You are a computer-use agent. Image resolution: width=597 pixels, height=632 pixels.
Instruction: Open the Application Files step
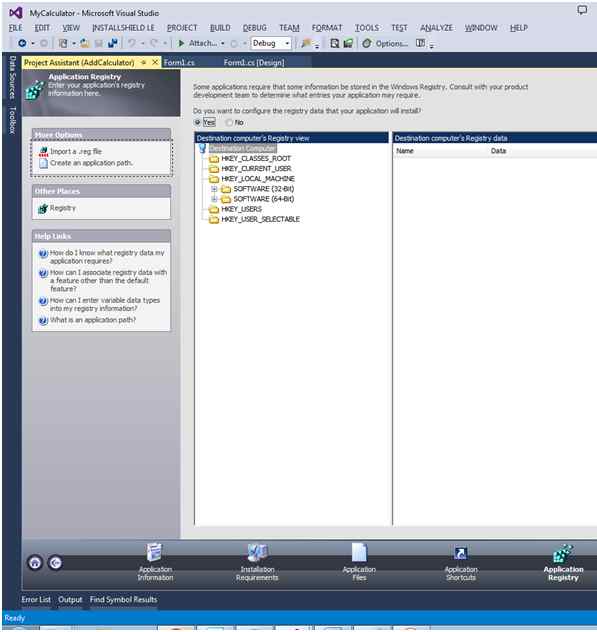359,562
